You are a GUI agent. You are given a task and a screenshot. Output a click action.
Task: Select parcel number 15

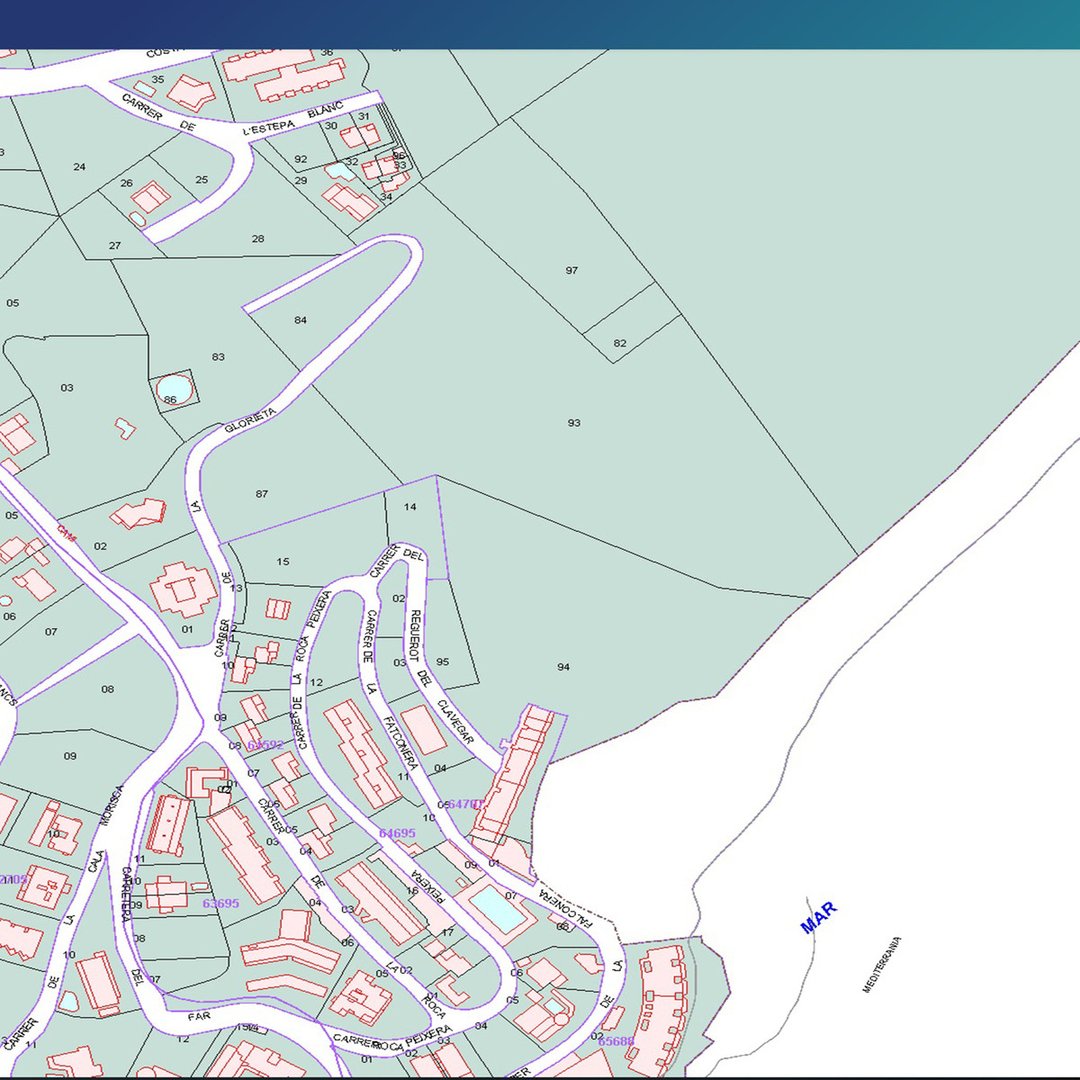[x=283, y=562]
